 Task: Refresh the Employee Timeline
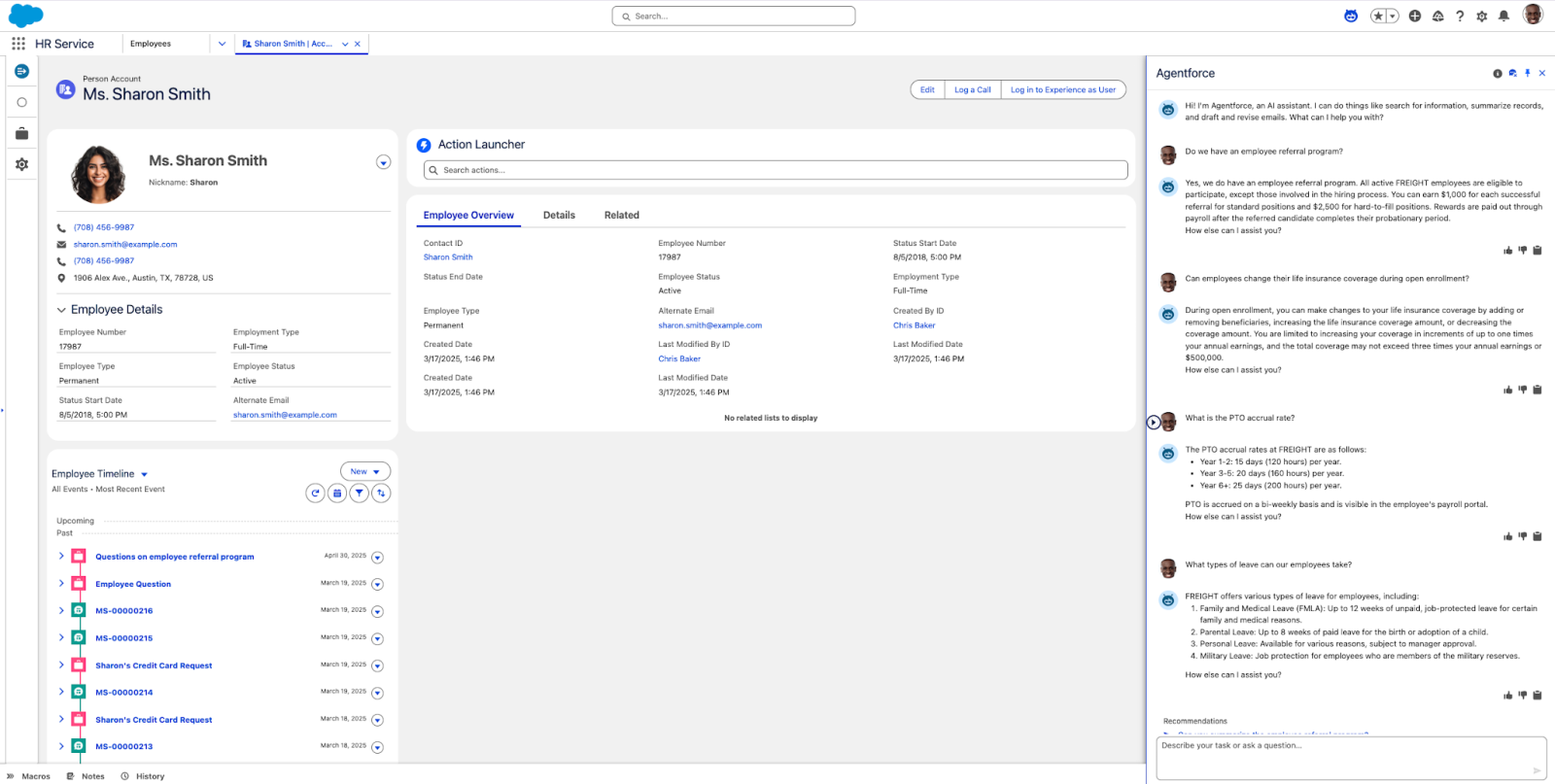(315, 494)
